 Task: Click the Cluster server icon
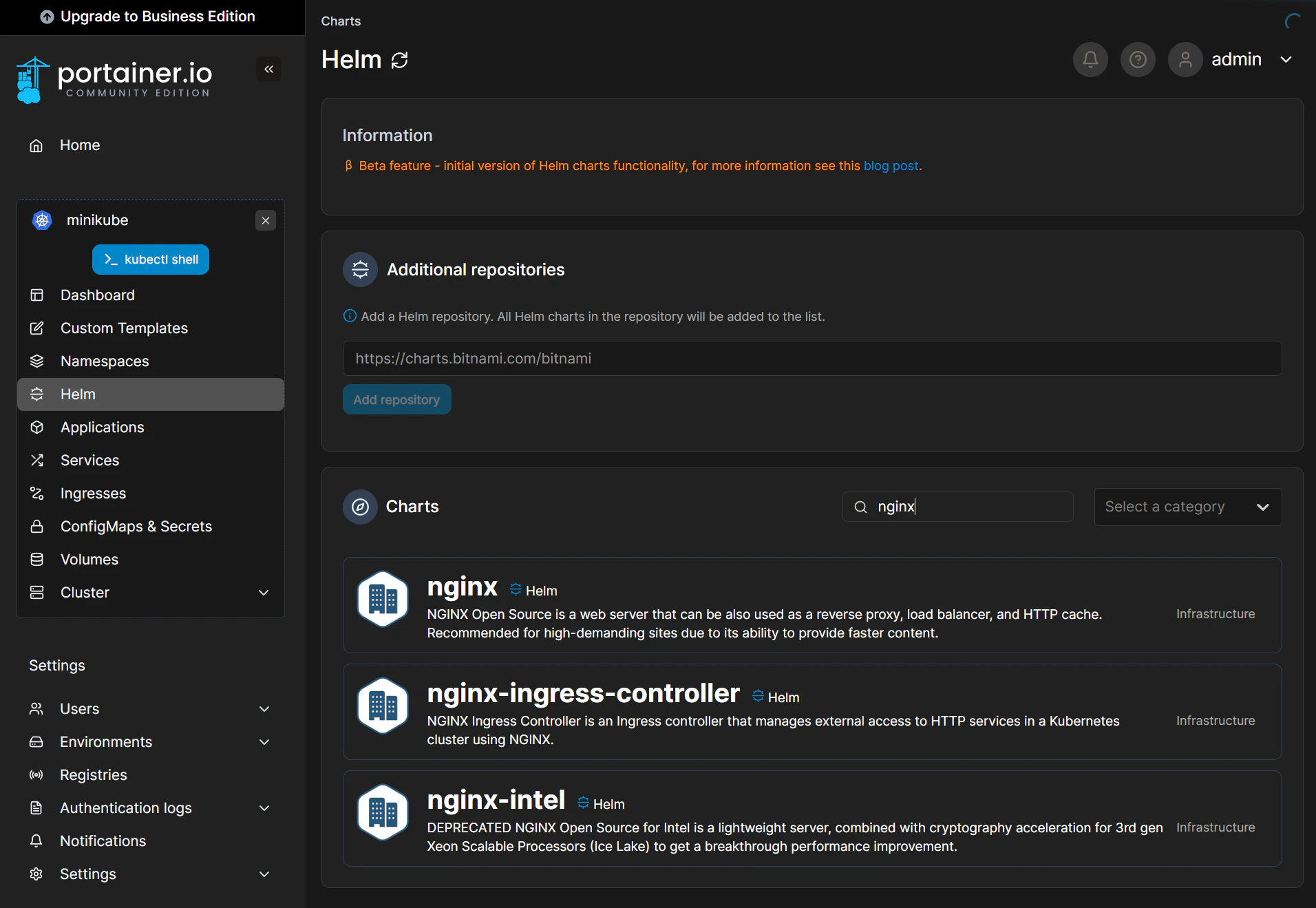click(37, 593)
